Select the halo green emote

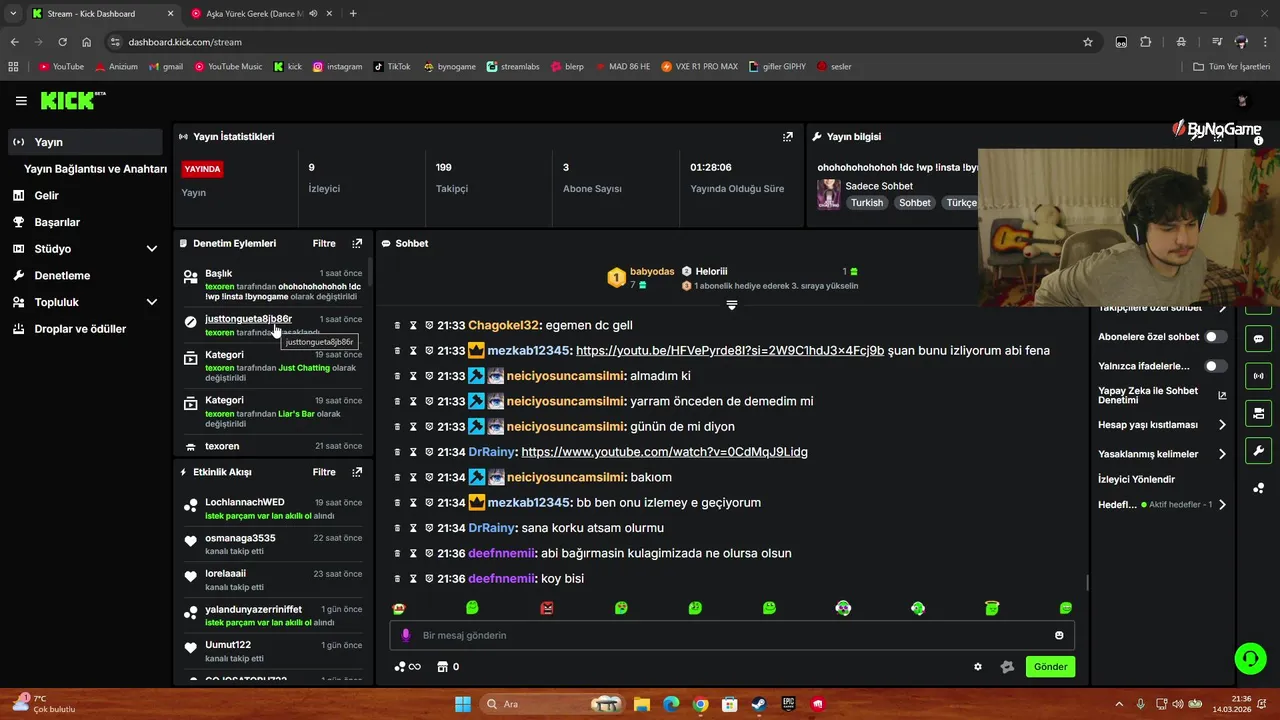(992, 608)
